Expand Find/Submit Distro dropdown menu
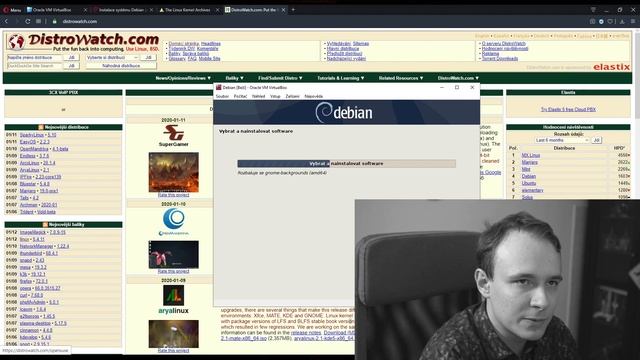 point(280,78)
